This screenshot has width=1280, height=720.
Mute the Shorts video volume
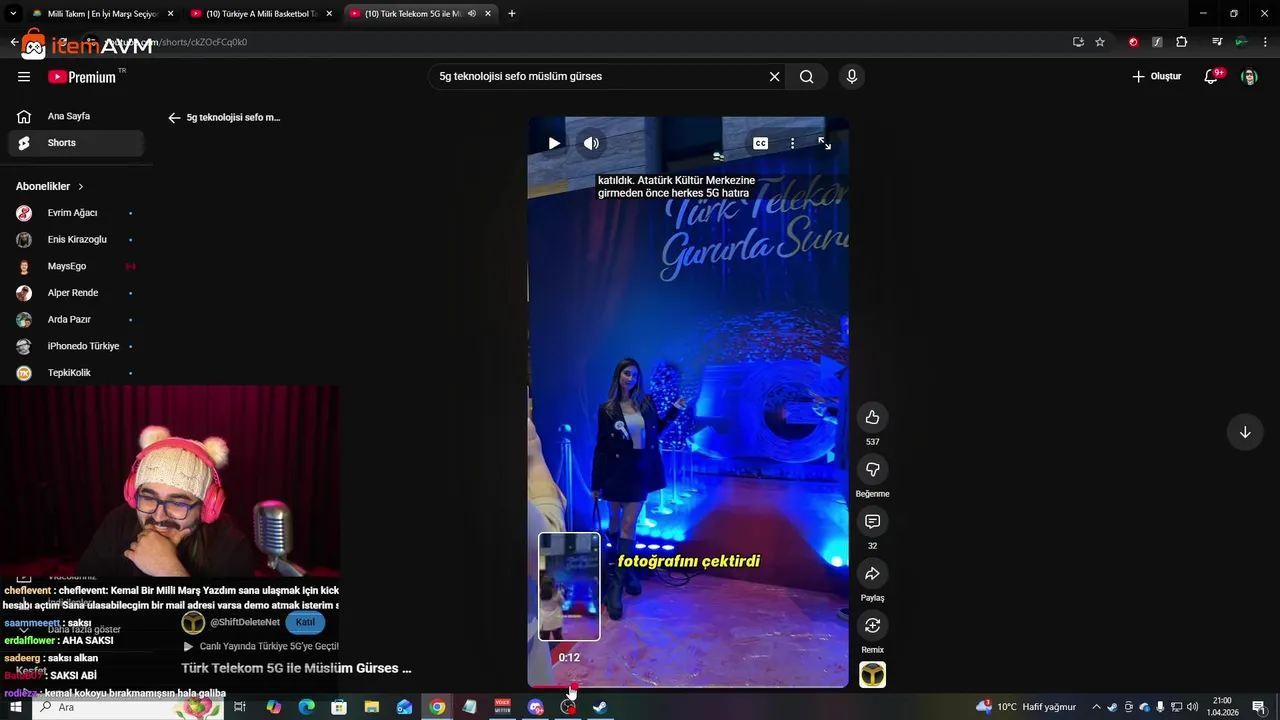pos(591,143)
